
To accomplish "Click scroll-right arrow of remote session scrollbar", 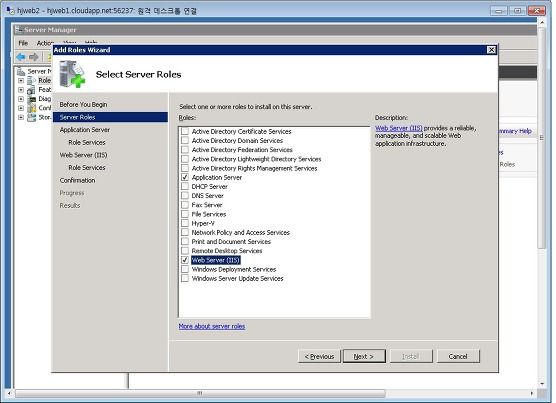I will pos(532,393).
